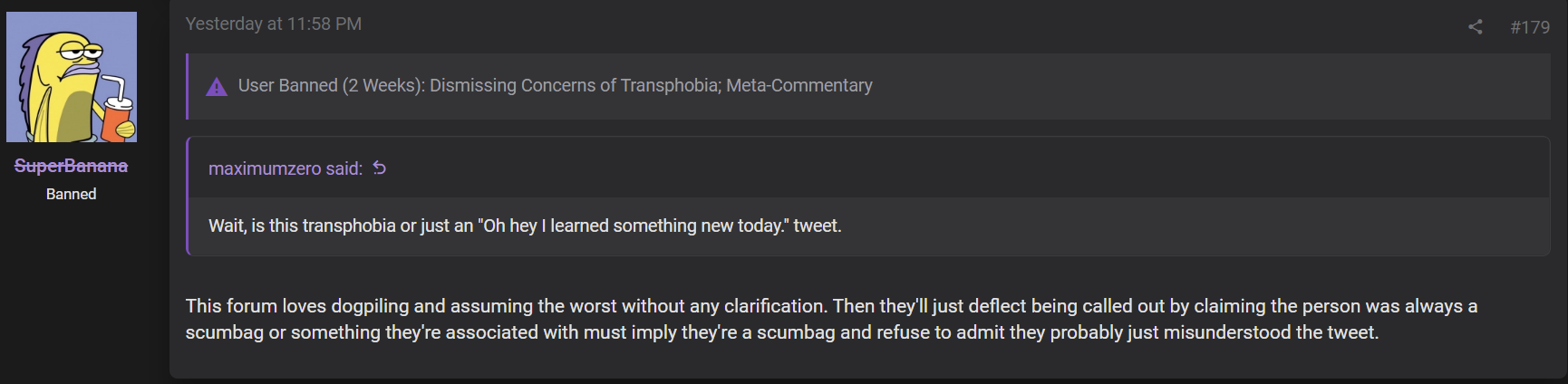Click the share icon beside post #179
Viewport: 1568px width, 384px height.
[1475, 27]
